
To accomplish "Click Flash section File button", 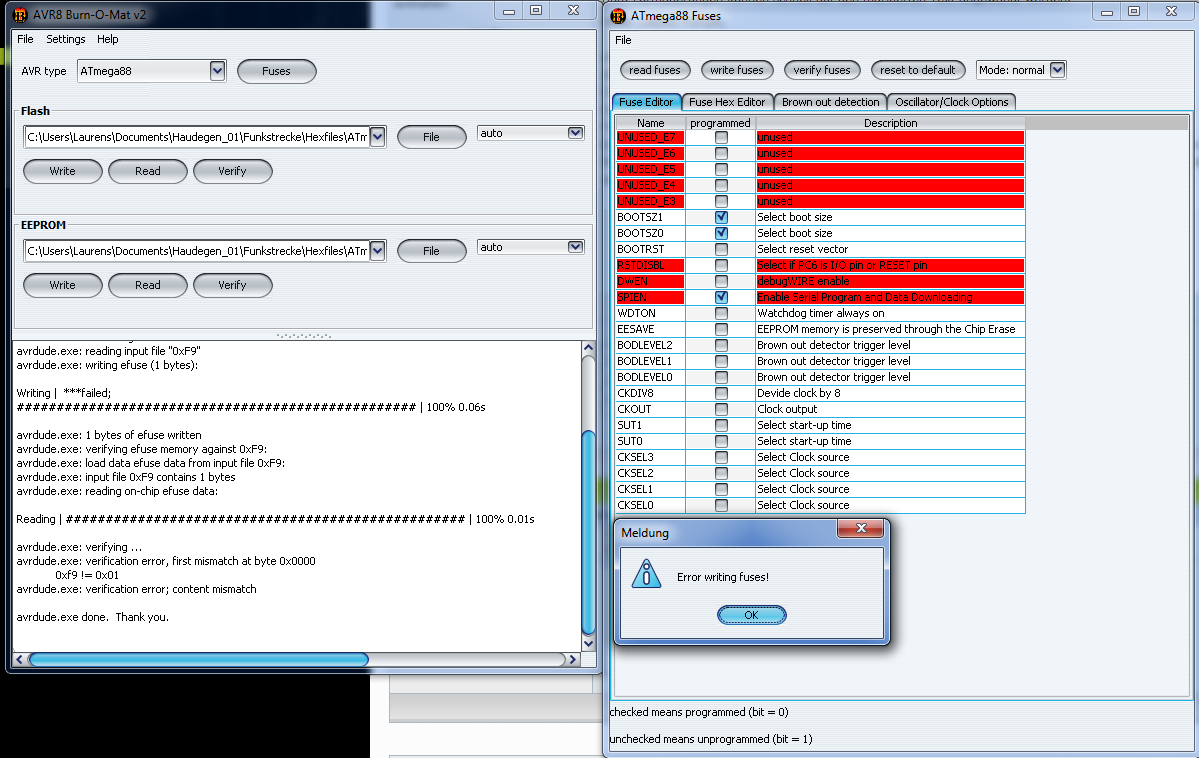I will 431,137.
